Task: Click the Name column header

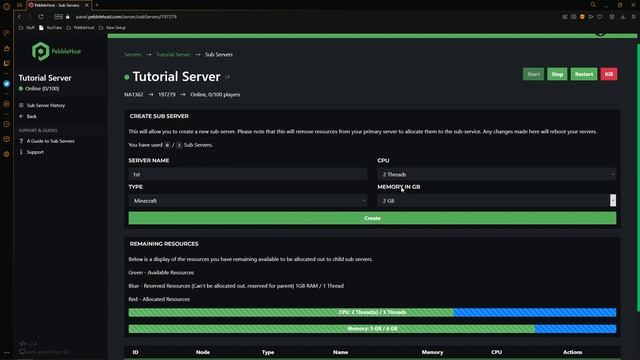Action: click(340, 352)
